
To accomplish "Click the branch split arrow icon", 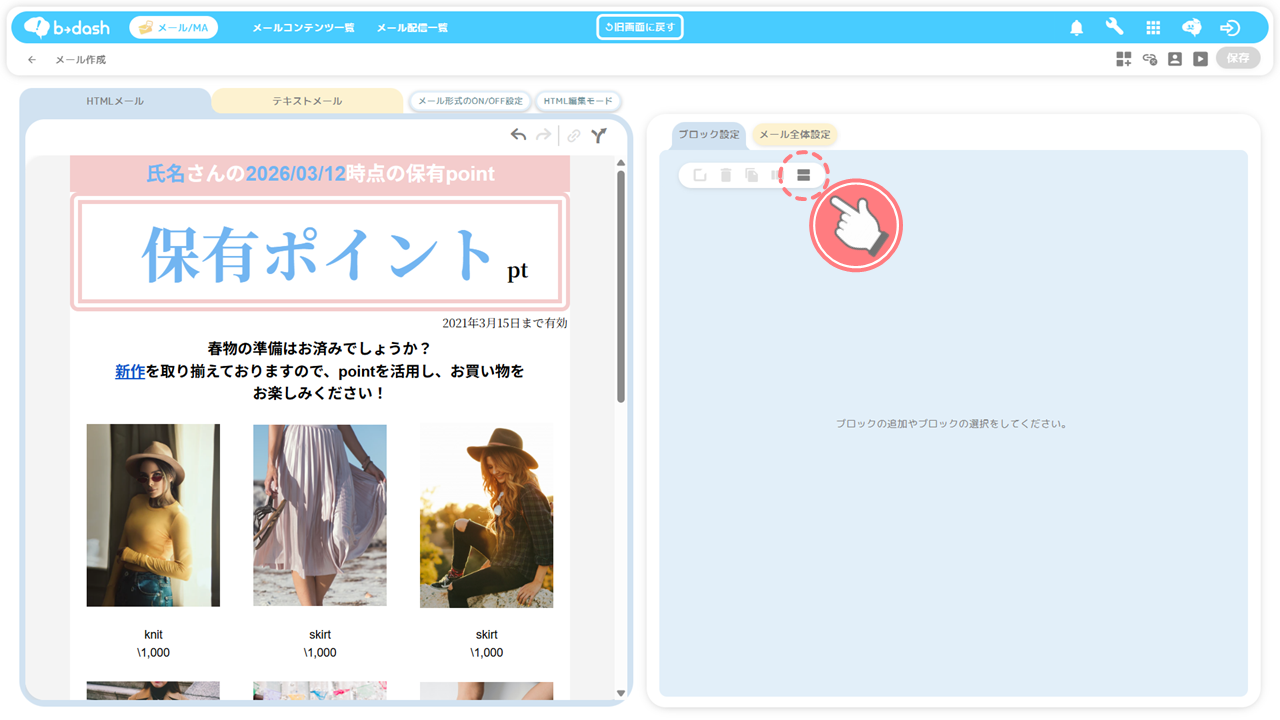I will 598,136.
